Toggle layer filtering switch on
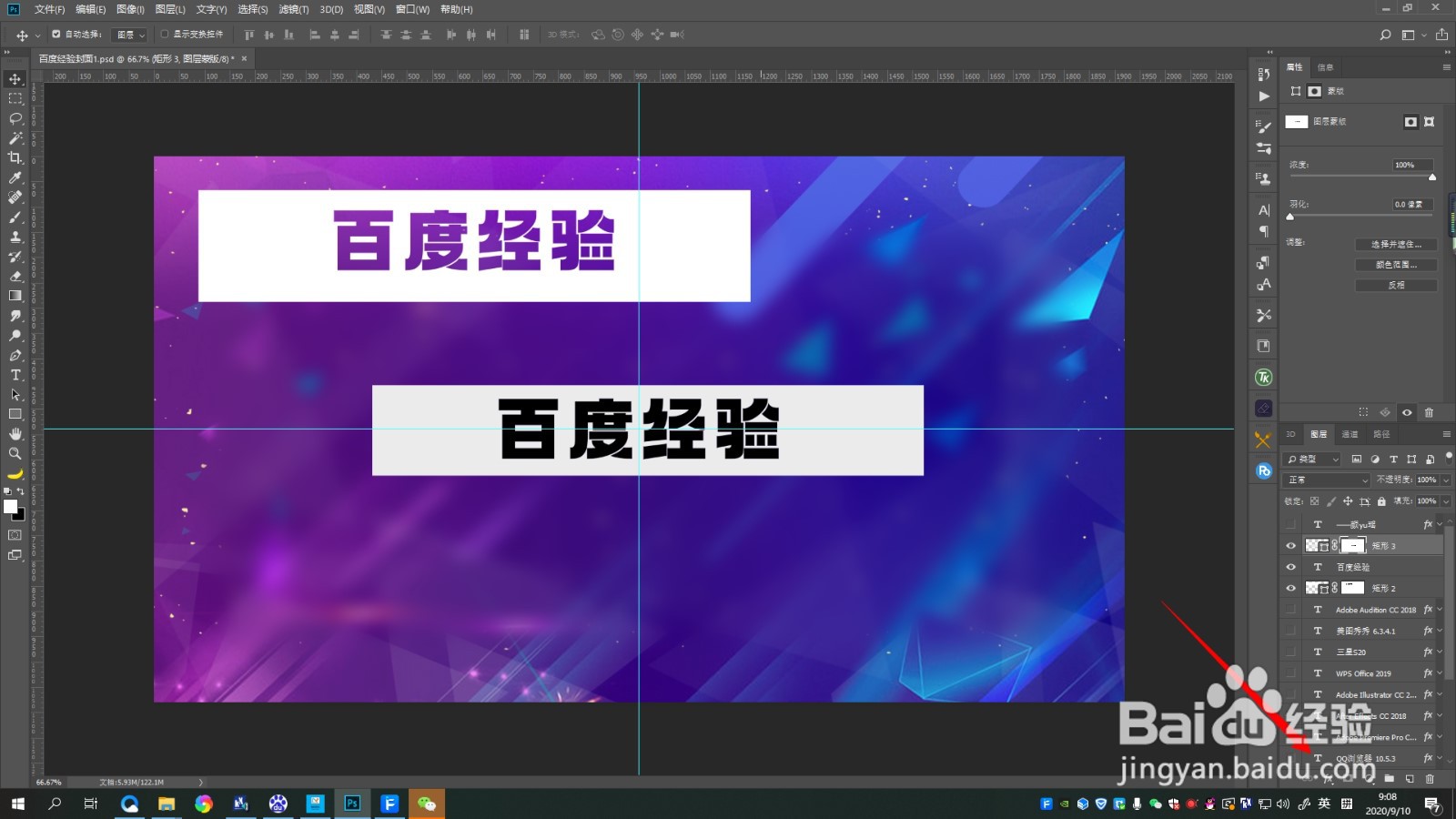This screenshot has height=819, width=1456. [1449, 457]
